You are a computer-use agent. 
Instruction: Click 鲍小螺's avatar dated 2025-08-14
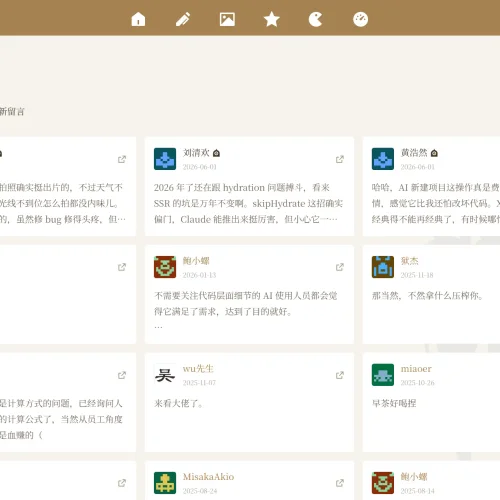tap(383, 483)
